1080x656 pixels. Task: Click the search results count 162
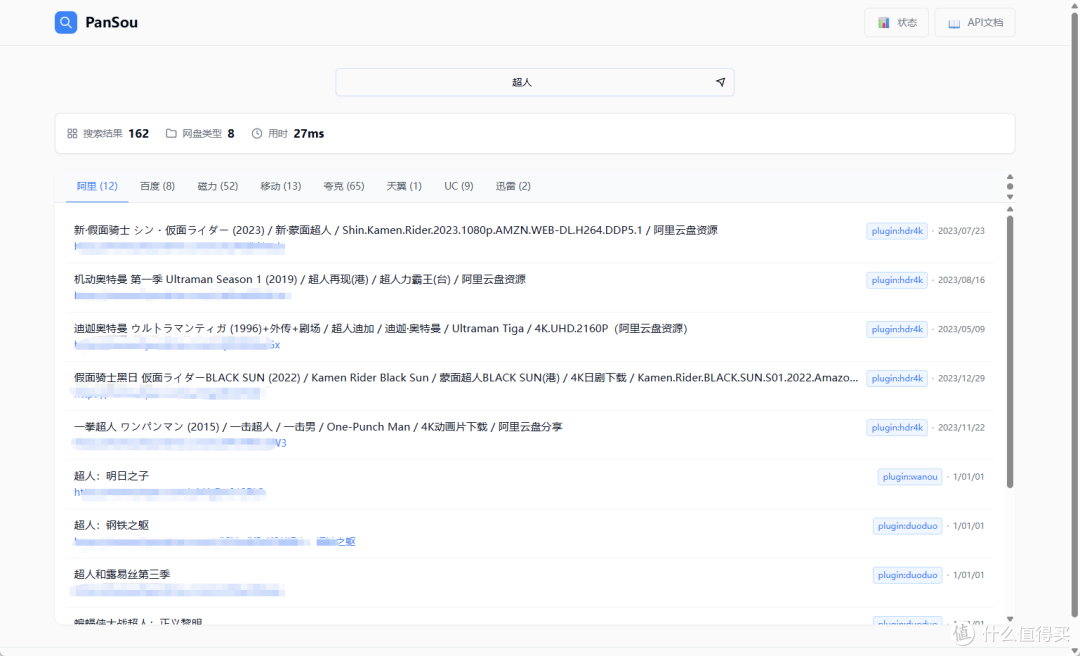(138, 134)
